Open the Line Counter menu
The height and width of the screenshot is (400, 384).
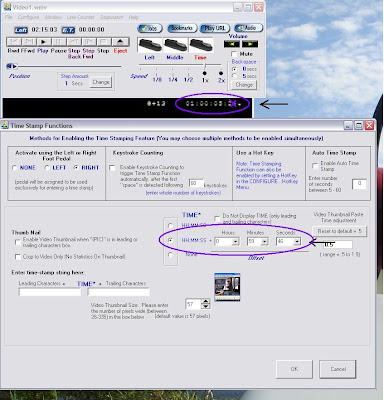[x=81, y=17]
